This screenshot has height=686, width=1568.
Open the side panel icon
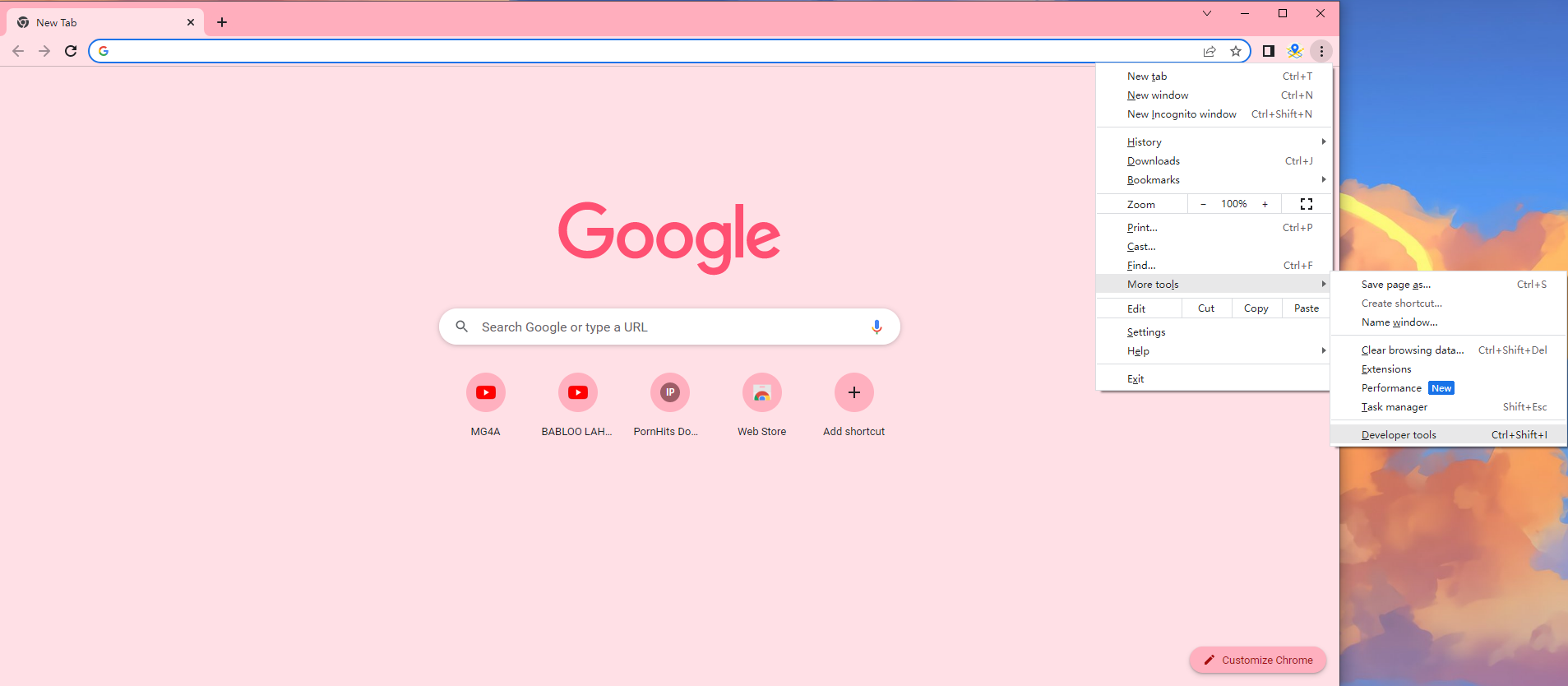click(1269, 51)
